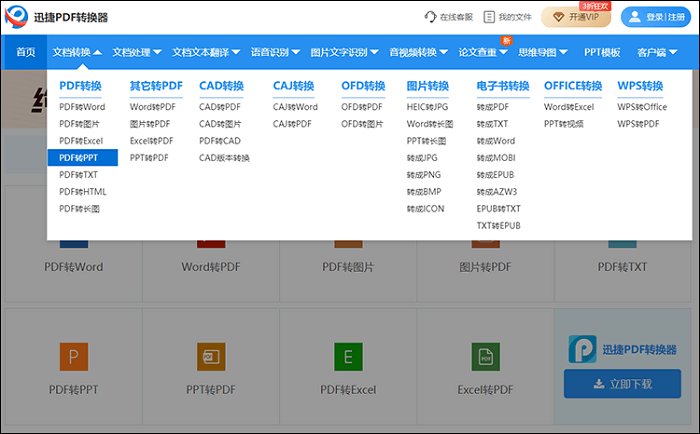Image resolution: width=700 pixels, height=434 pixels.
Task: Choose PPT转PDF in dropdown menu
Action: click(x=149, y=158)
